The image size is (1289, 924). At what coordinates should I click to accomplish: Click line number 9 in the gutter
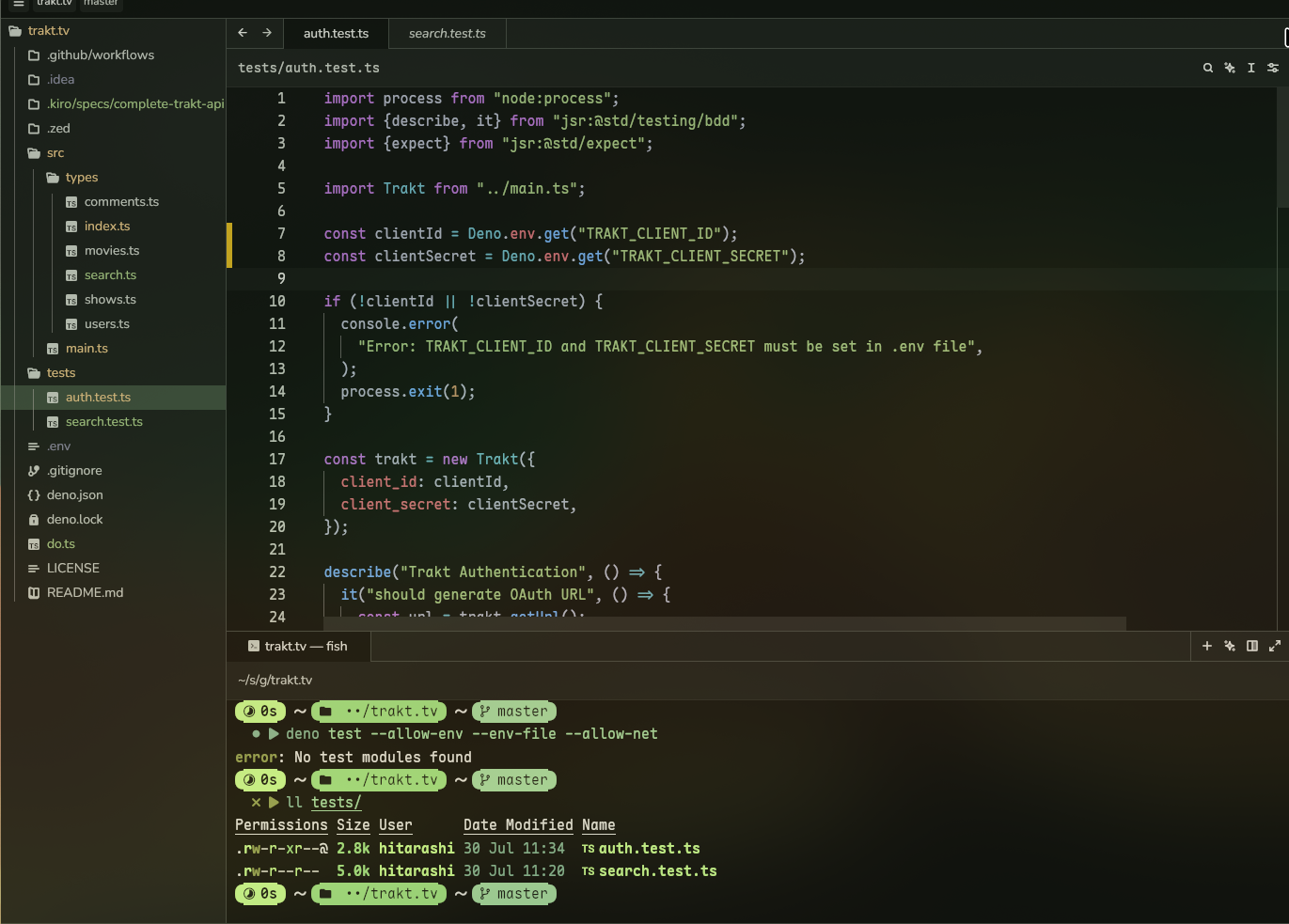281,278
